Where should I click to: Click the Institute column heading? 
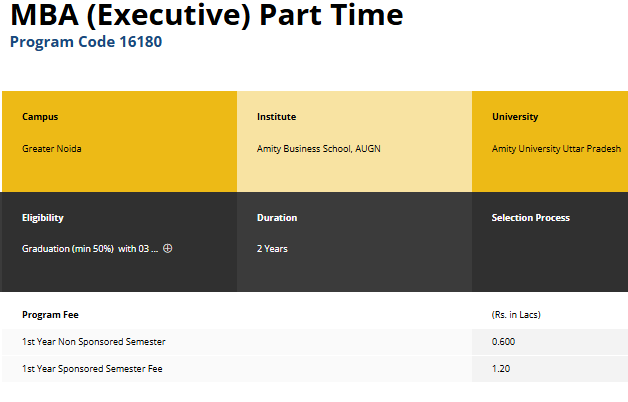(276, 117)
